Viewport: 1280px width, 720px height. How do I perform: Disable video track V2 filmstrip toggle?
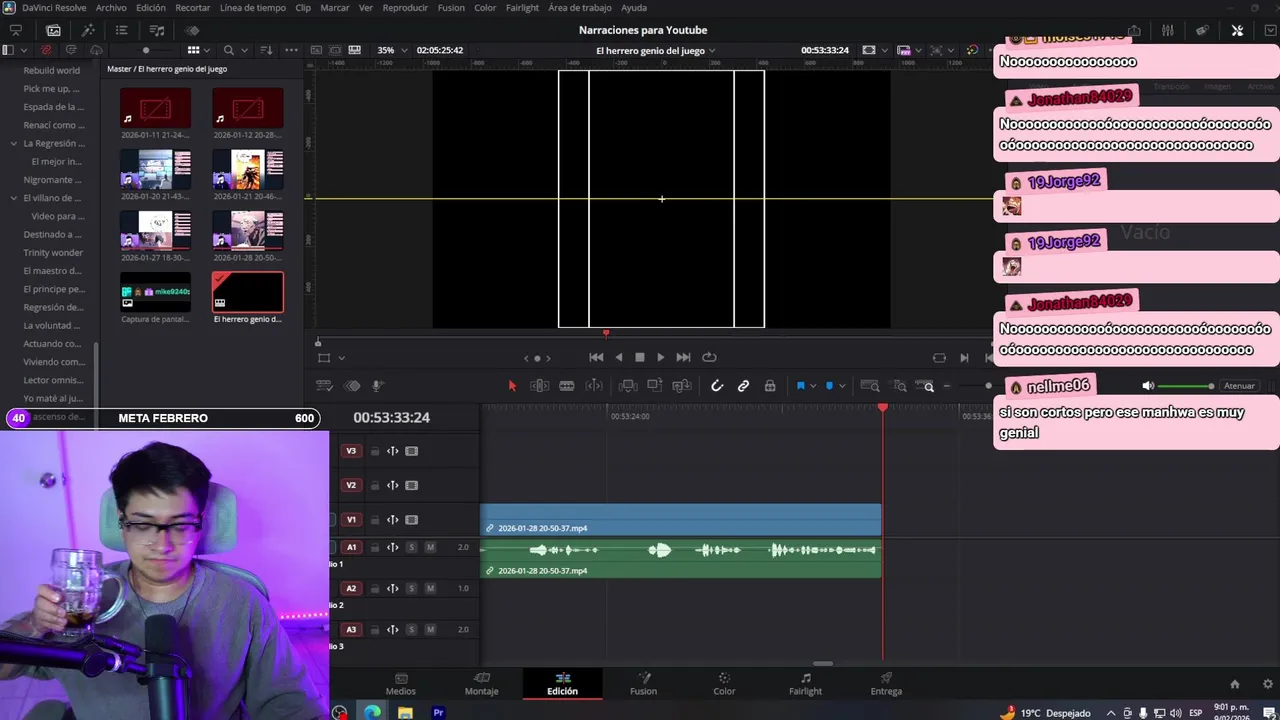(411, 485)
